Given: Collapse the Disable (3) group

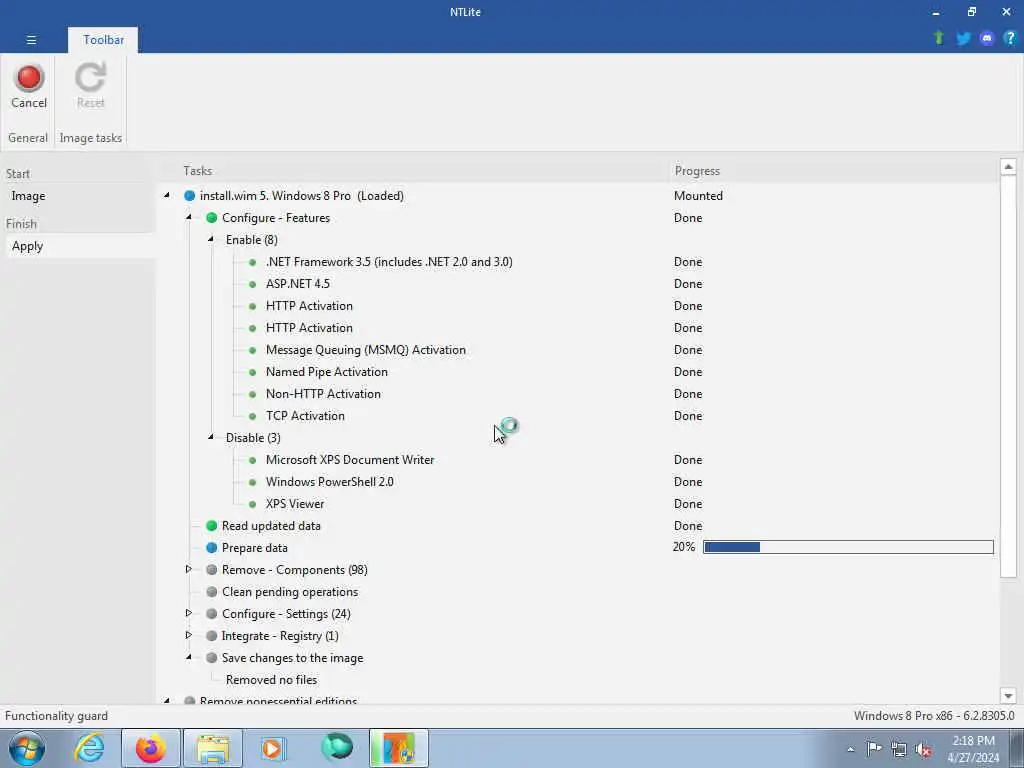Looking at the screenshot, I should [210, 437].
